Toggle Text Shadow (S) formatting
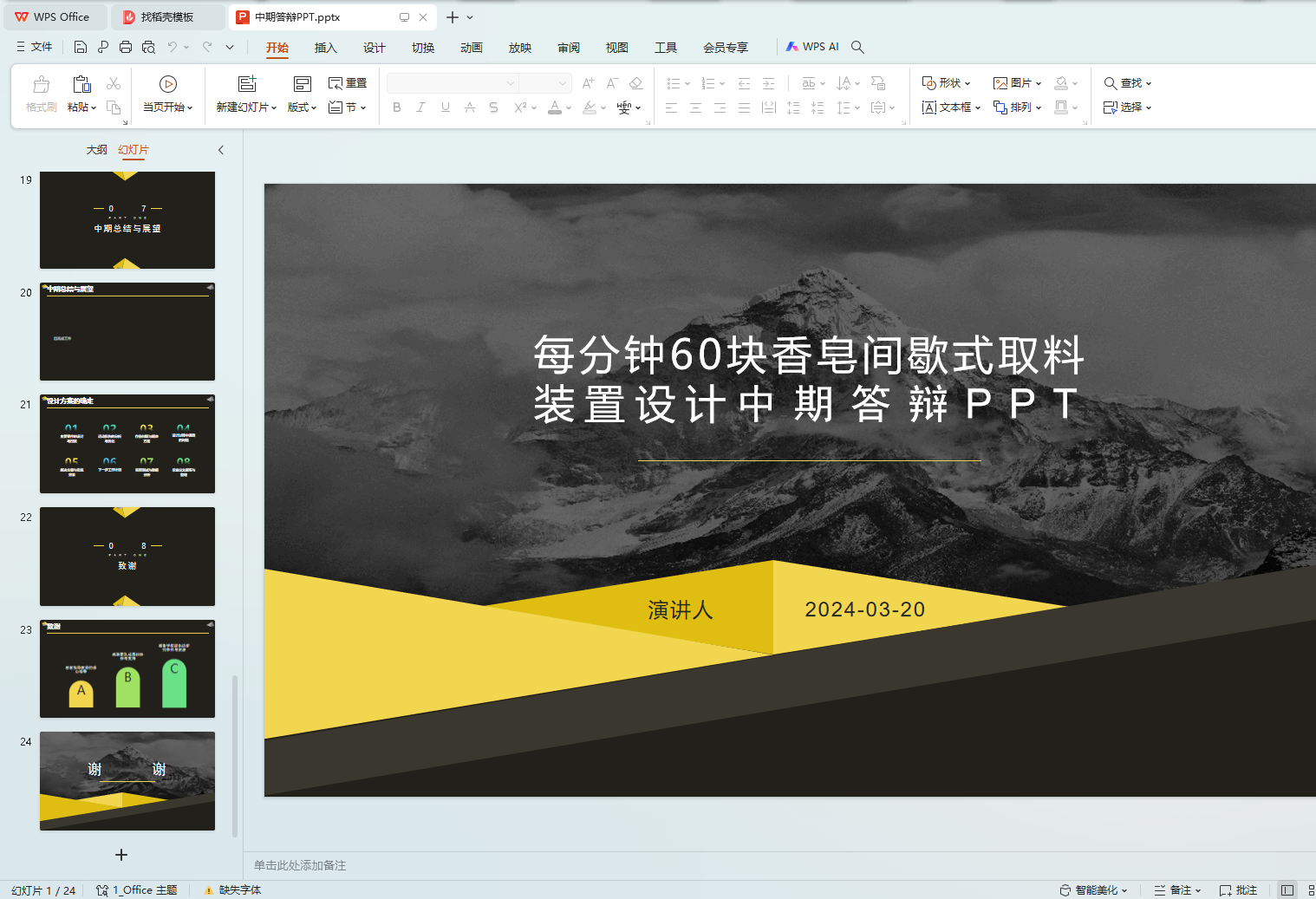 pos(493,107)
